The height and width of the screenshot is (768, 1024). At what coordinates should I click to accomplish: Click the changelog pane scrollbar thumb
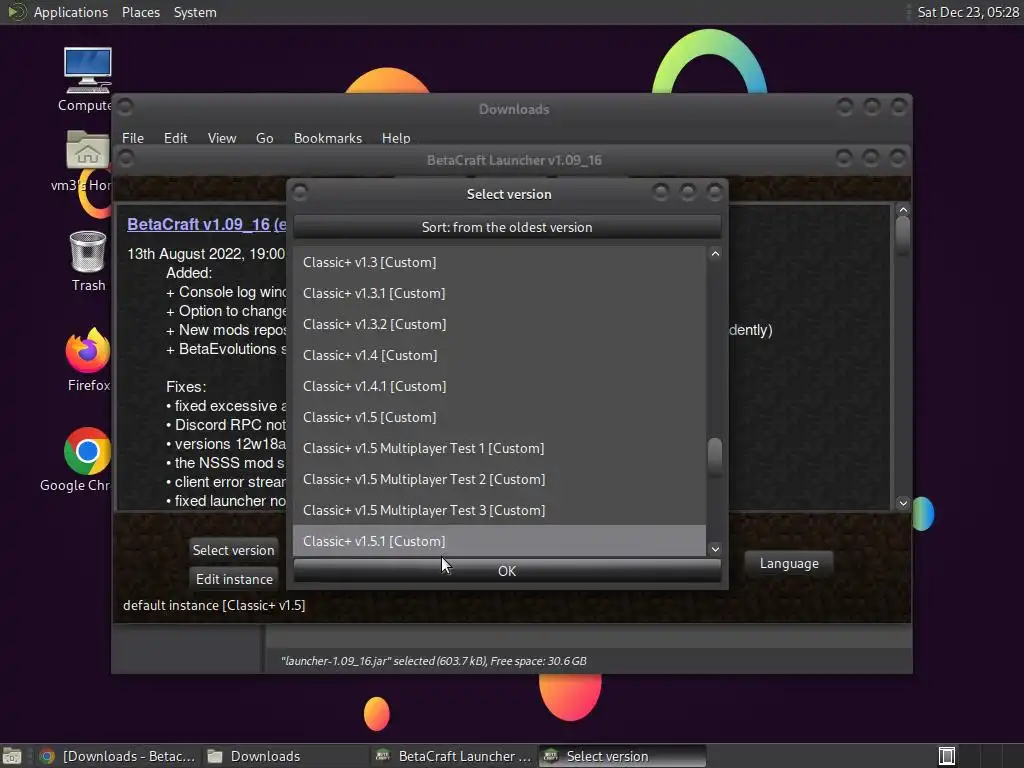click(903, 234)
